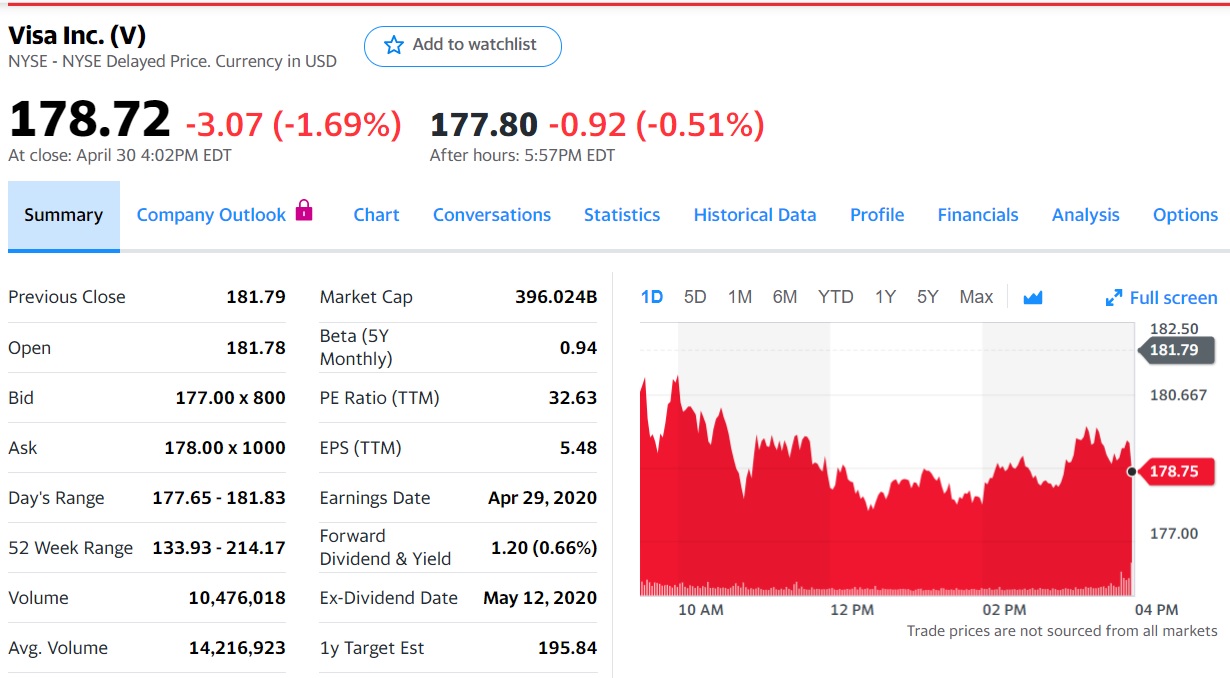
Task: Open the Options tab
Action: click(1185, 214)
